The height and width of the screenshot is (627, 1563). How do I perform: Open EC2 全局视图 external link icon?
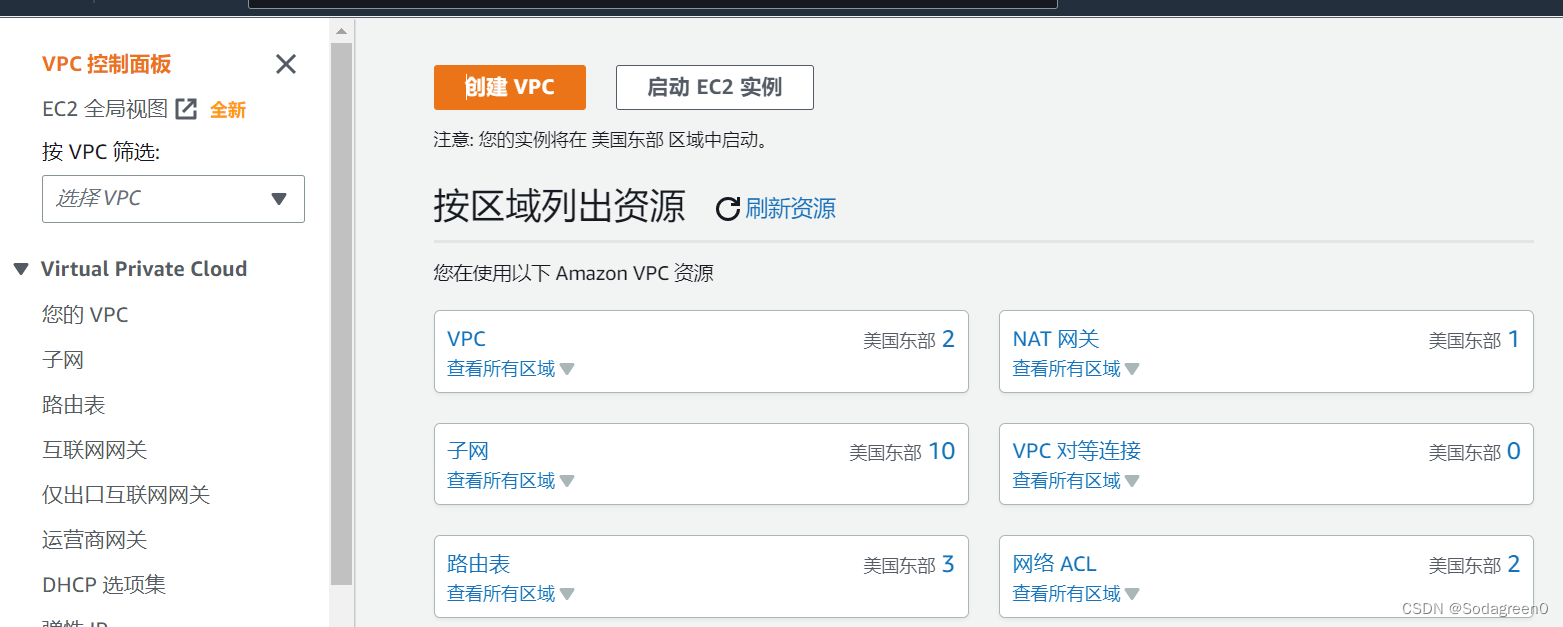pos(186,109)
